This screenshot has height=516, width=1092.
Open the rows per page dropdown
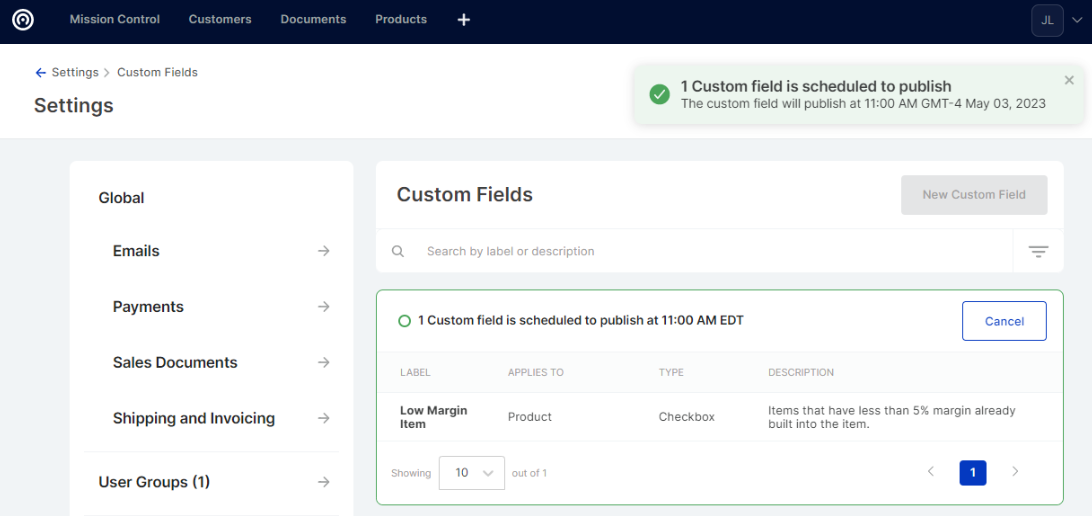tap(472, 473)
